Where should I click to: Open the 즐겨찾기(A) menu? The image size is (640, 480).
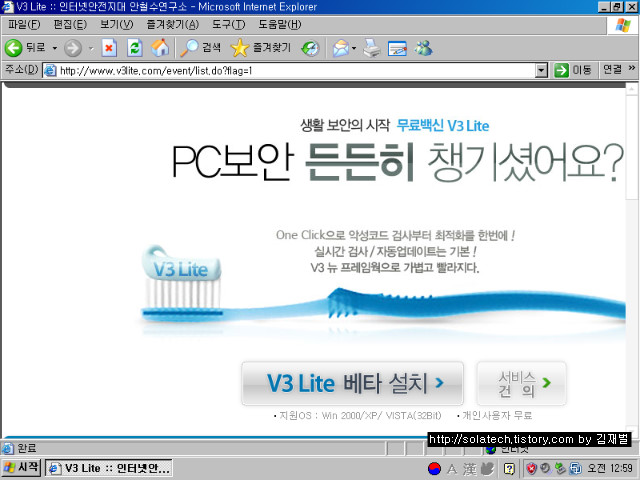(x=173, y=25)
